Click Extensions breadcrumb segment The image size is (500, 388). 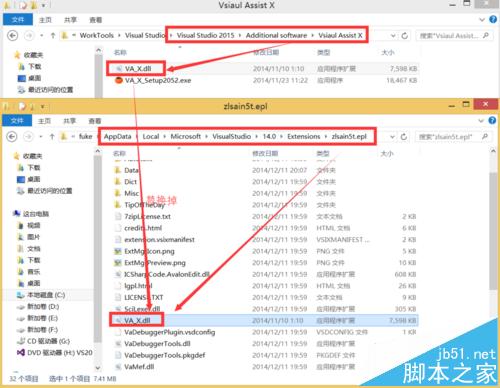coord(304,136)
